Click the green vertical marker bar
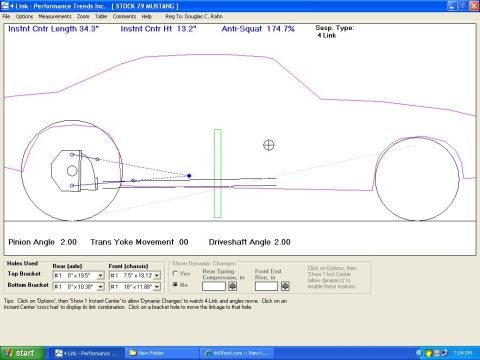Screen dimensions: 480x360 pos(218,173)
